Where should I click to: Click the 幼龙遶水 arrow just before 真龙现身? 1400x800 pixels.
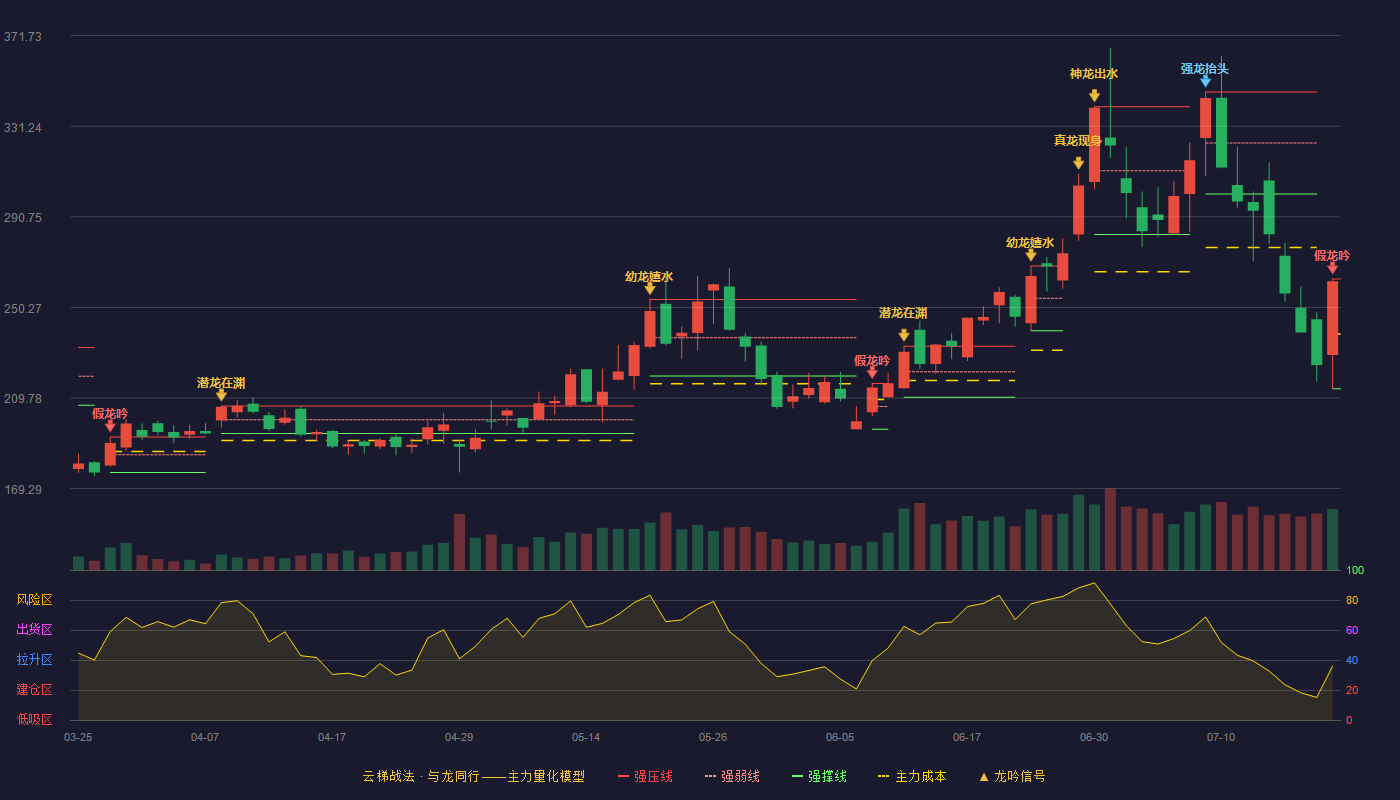point(1030,255)
